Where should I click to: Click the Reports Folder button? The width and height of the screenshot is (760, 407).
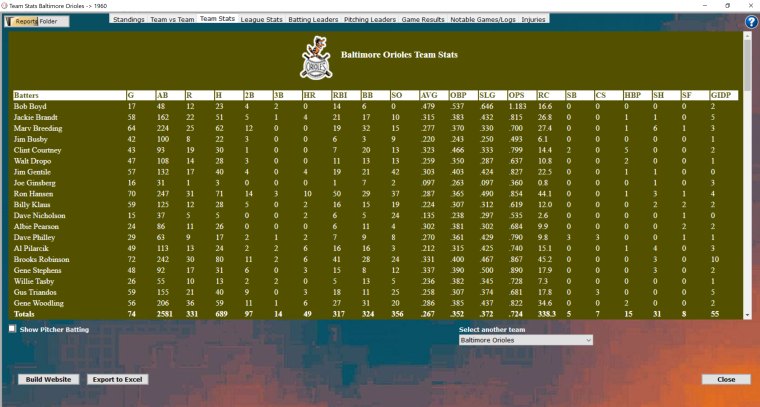pyautogui.click(x=37, y=21)
